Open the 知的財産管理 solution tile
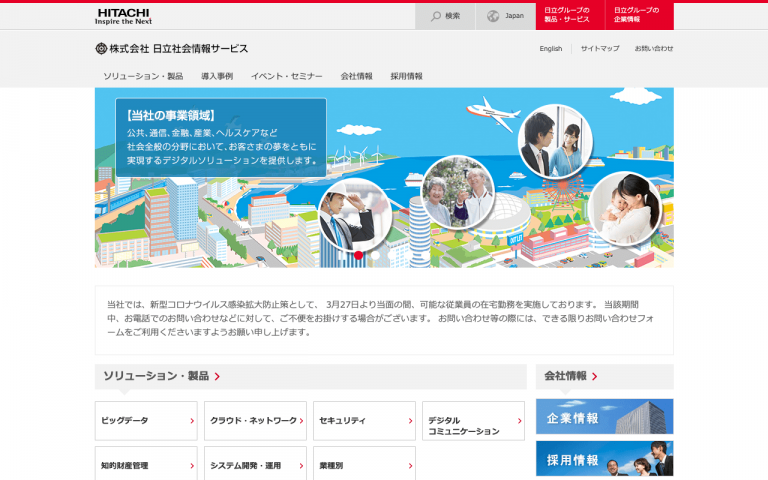The width and height of the screenshot is (768, 480). (x=146, y=463)
